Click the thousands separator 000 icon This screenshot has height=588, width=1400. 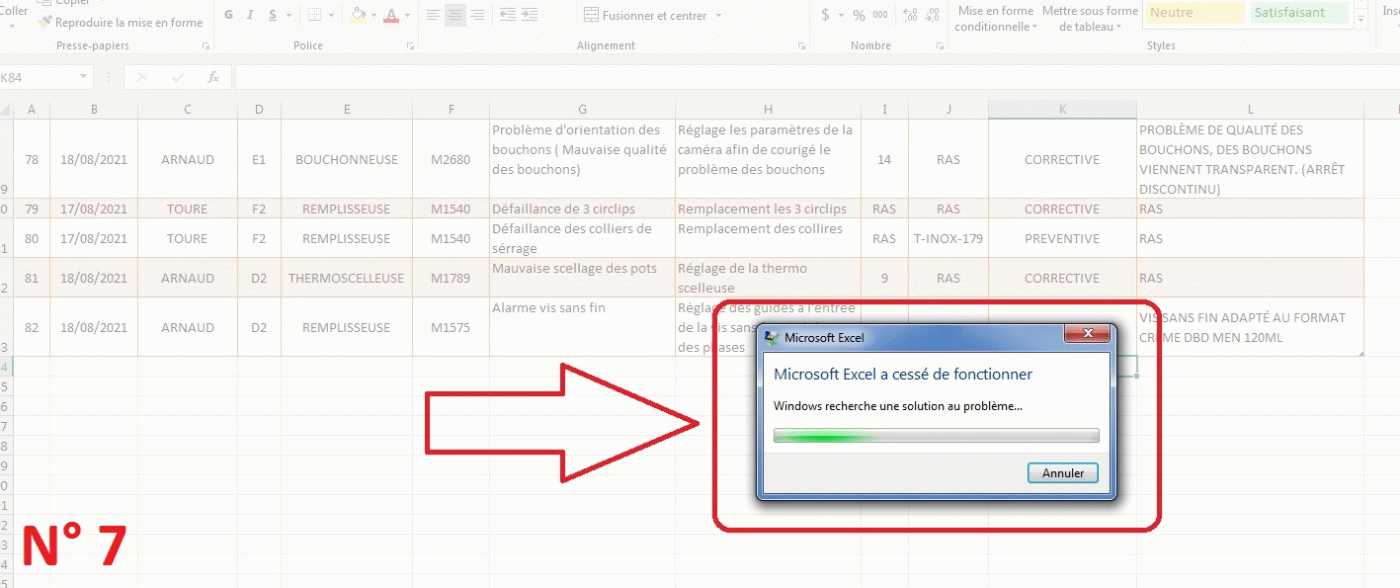pos(880,15)
